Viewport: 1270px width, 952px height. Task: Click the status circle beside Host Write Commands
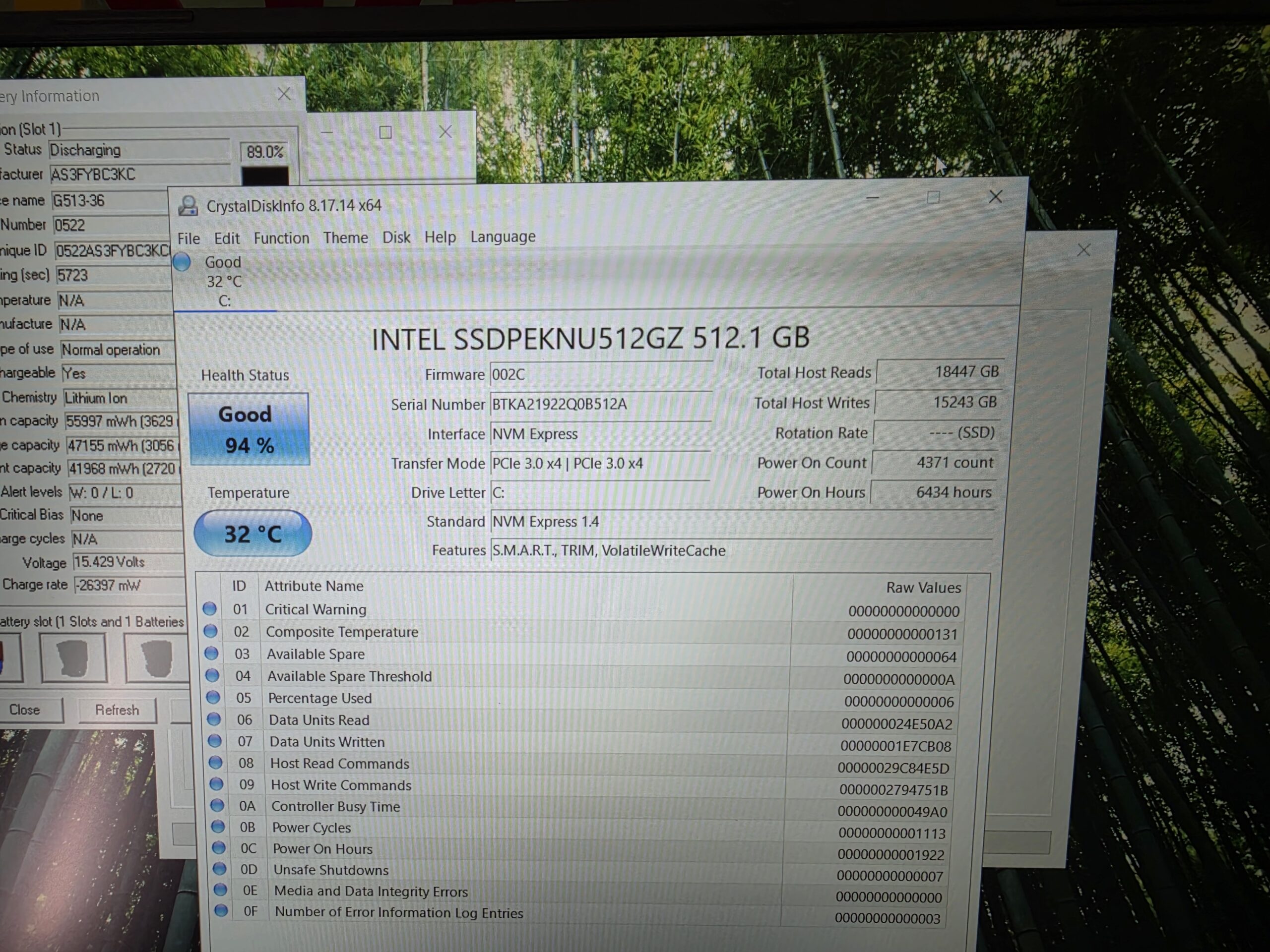pos(216,784)
